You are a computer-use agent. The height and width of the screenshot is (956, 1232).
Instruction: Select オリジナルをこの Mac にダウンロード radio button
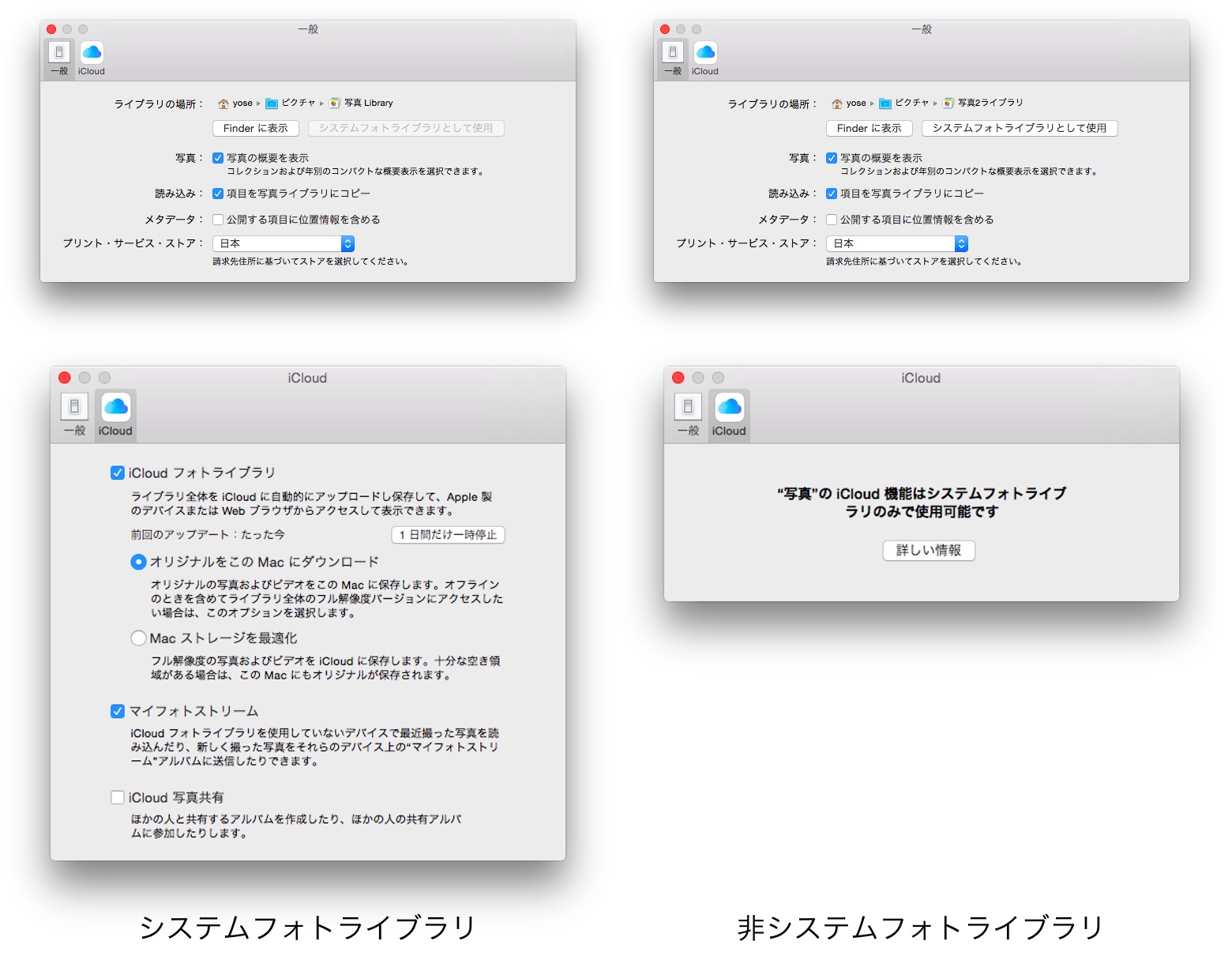(138, 562)
